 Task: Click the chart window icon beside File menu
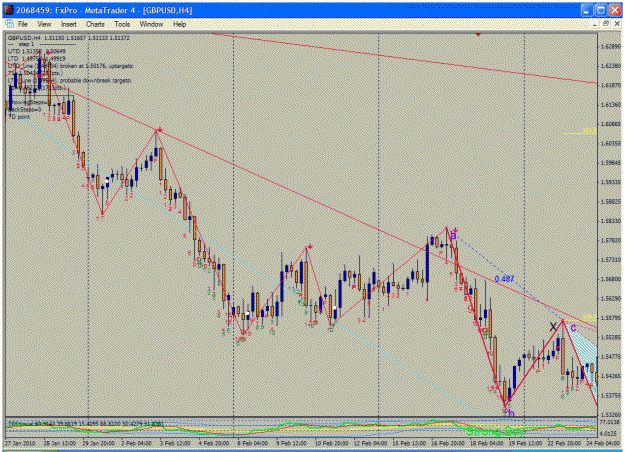tap(10, 24)
